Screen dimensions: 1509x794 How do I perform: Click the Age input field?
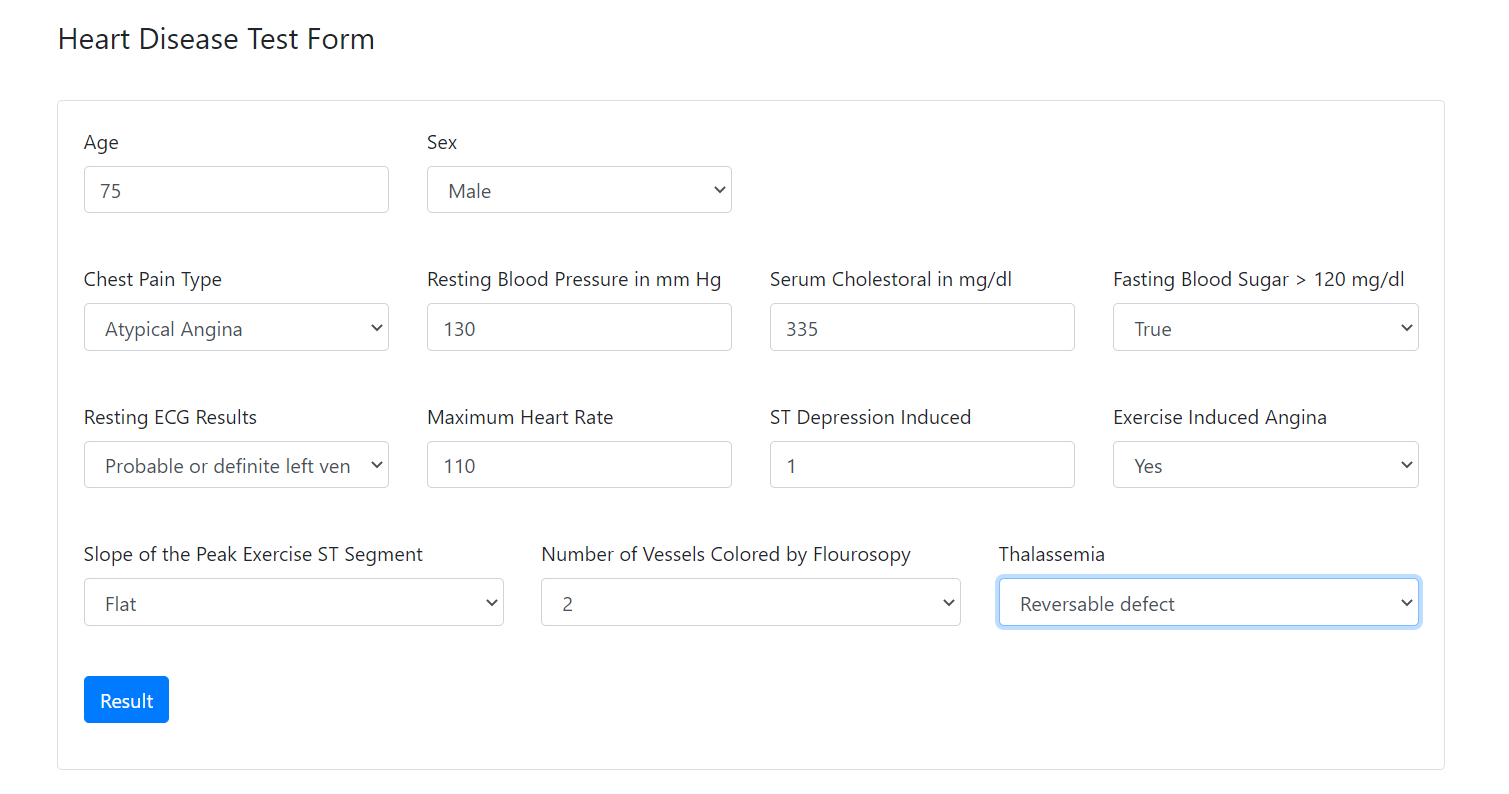click(x=236, y=190)
